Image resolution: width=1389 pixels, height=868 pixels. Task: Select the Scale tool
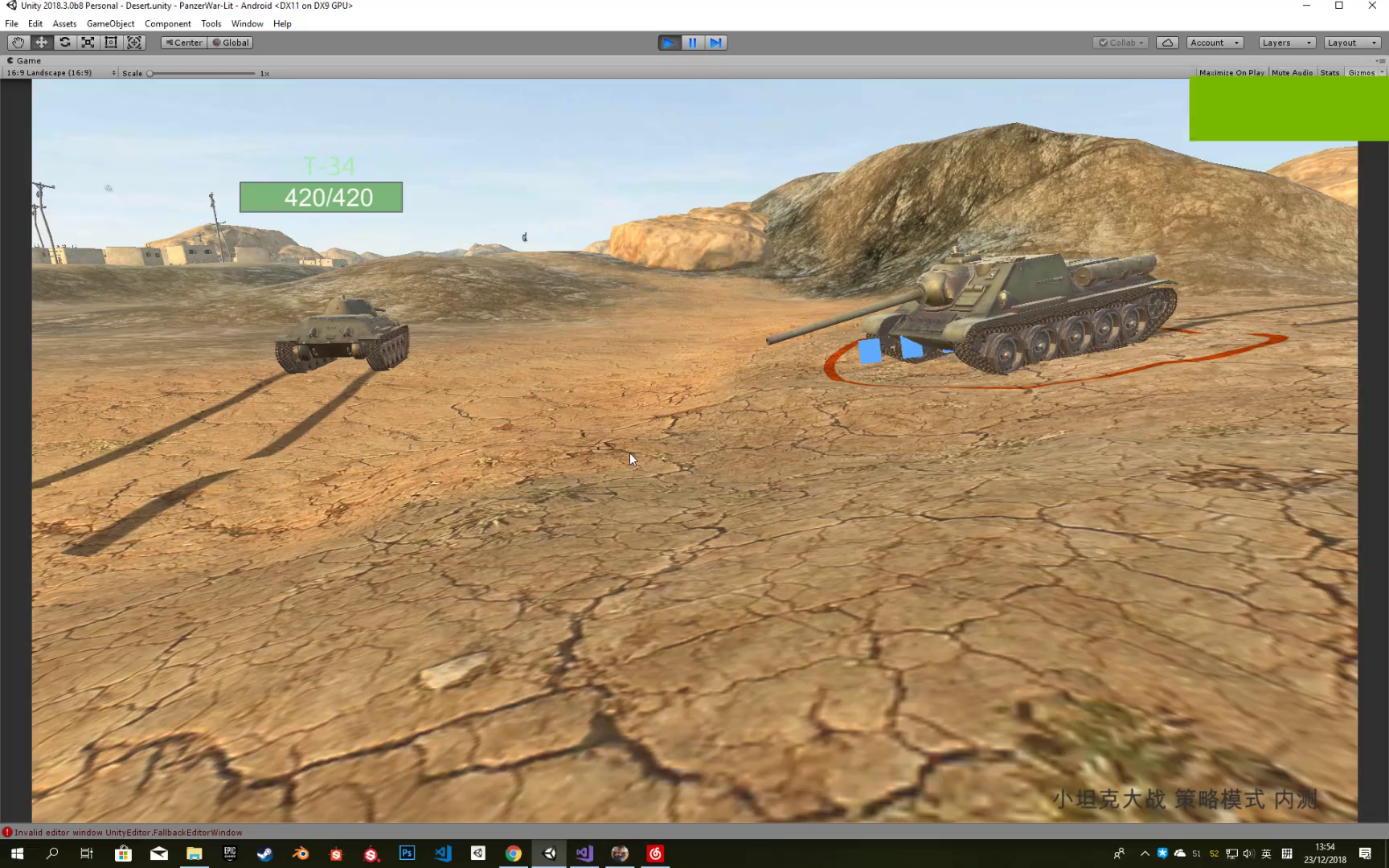pos(88,43)
